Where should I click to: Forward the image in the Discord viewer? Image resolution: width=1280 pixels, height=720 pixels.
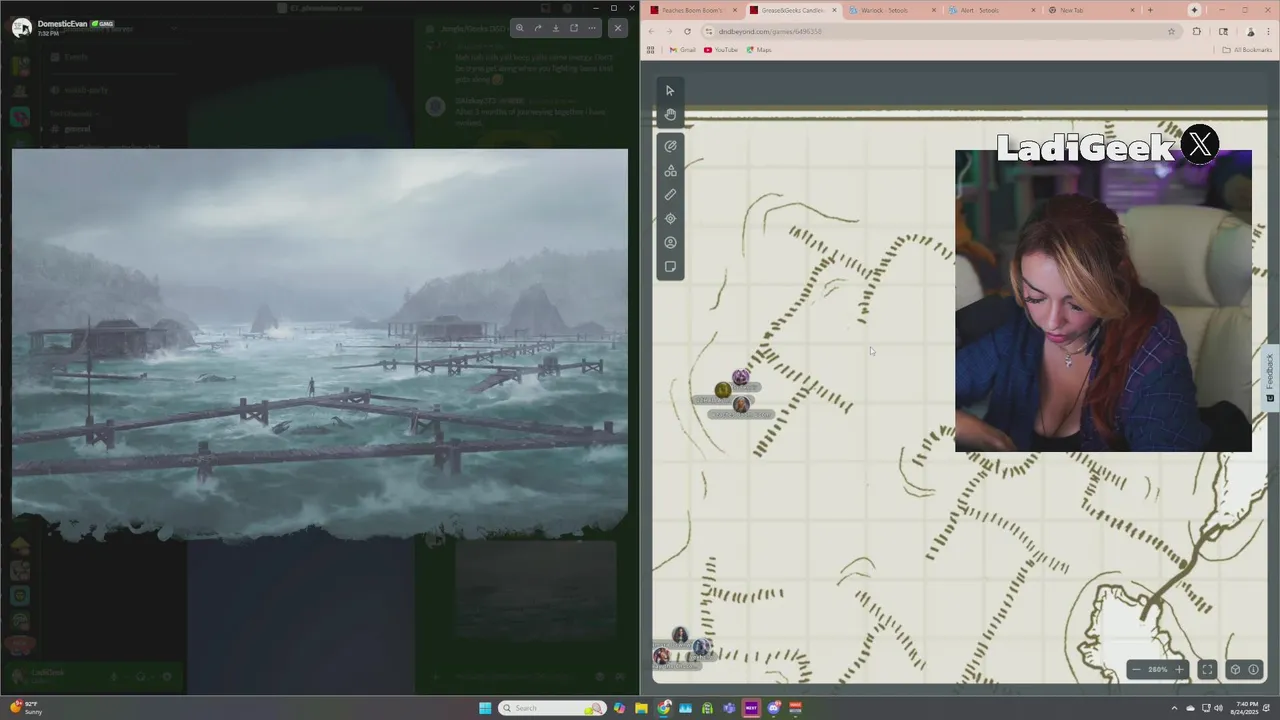click(537, 28)
